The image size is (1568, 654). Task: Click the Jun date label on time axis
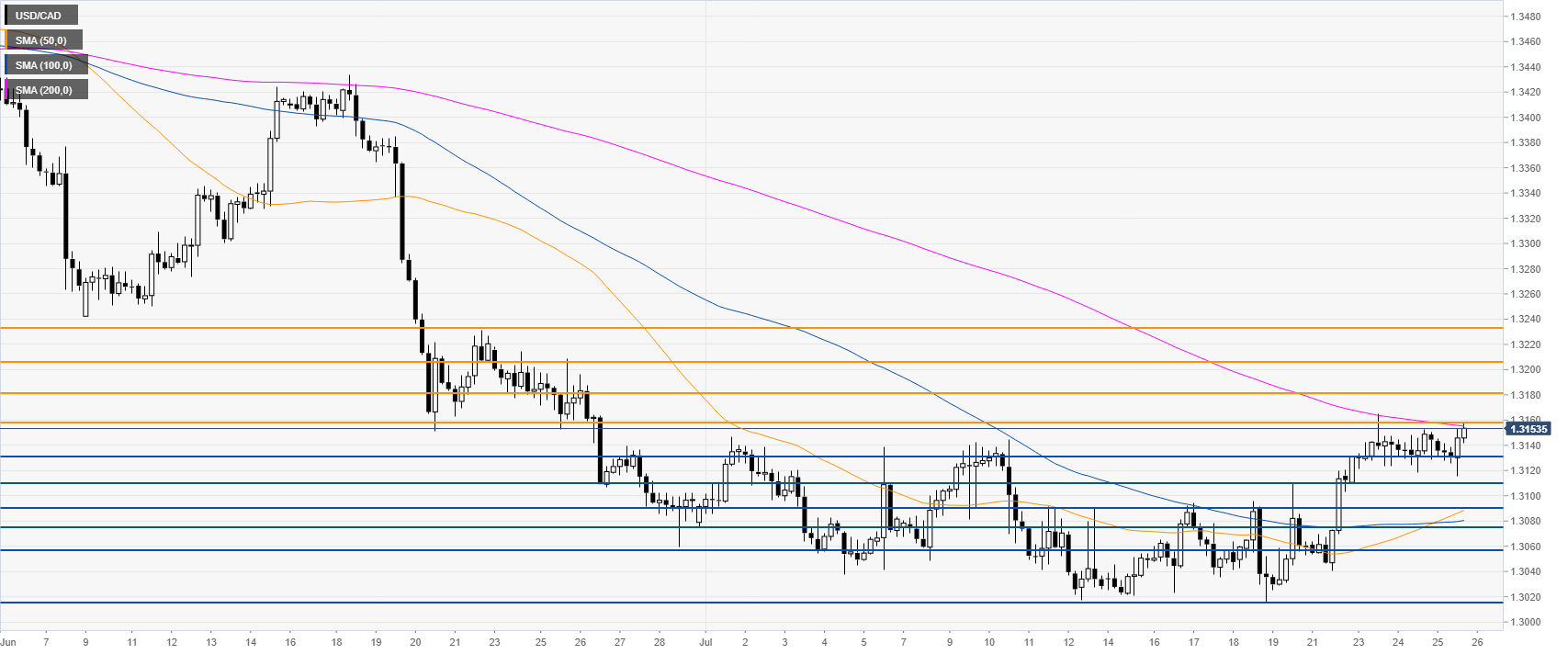point(8,642)
